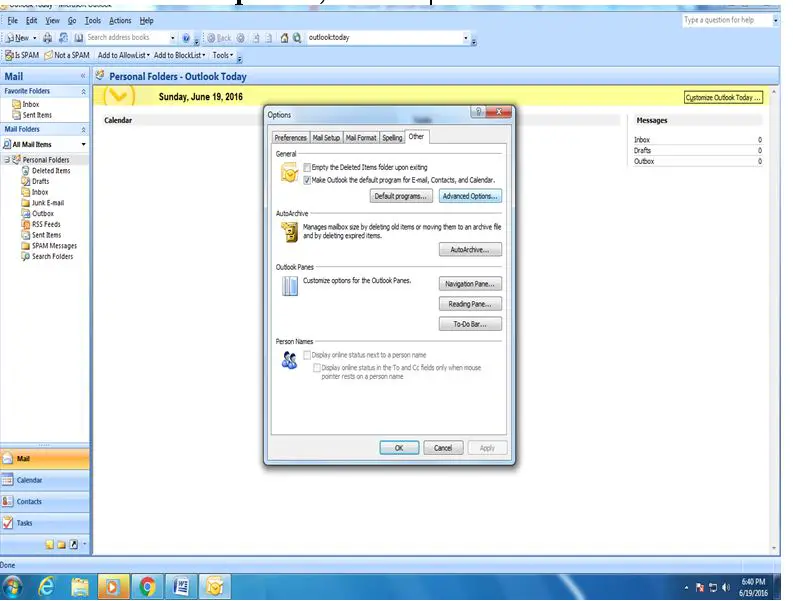Click the Shortcuts icon in navigation footer
The width and height of the screenshot is (793, 601).
[74, 545]
